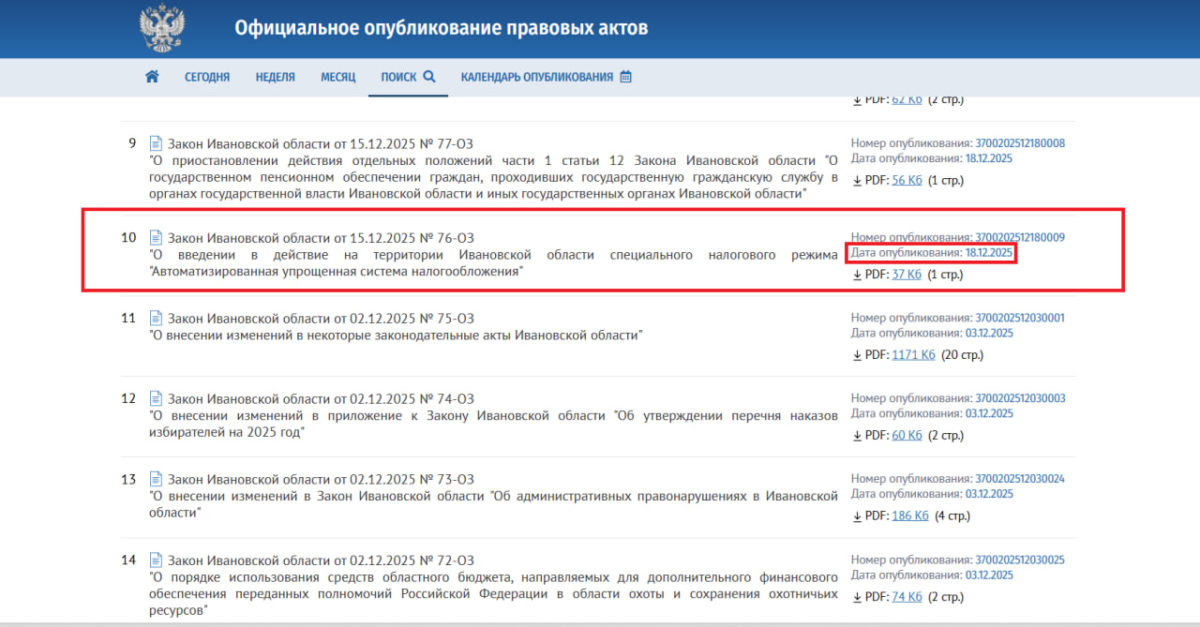Click publication date of law № 75-ОЗ
Screen dimensions: 1200x627
[990, 333]
